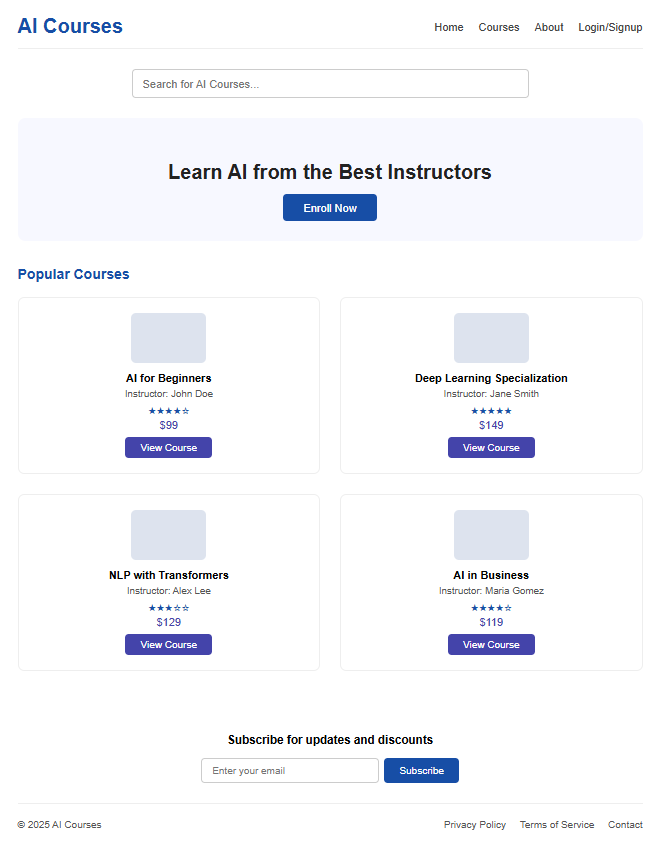Click the AI Courses site logo
The height and width of the screenshot is (853, 650).
pyautogui.click(x=70, y=27)
